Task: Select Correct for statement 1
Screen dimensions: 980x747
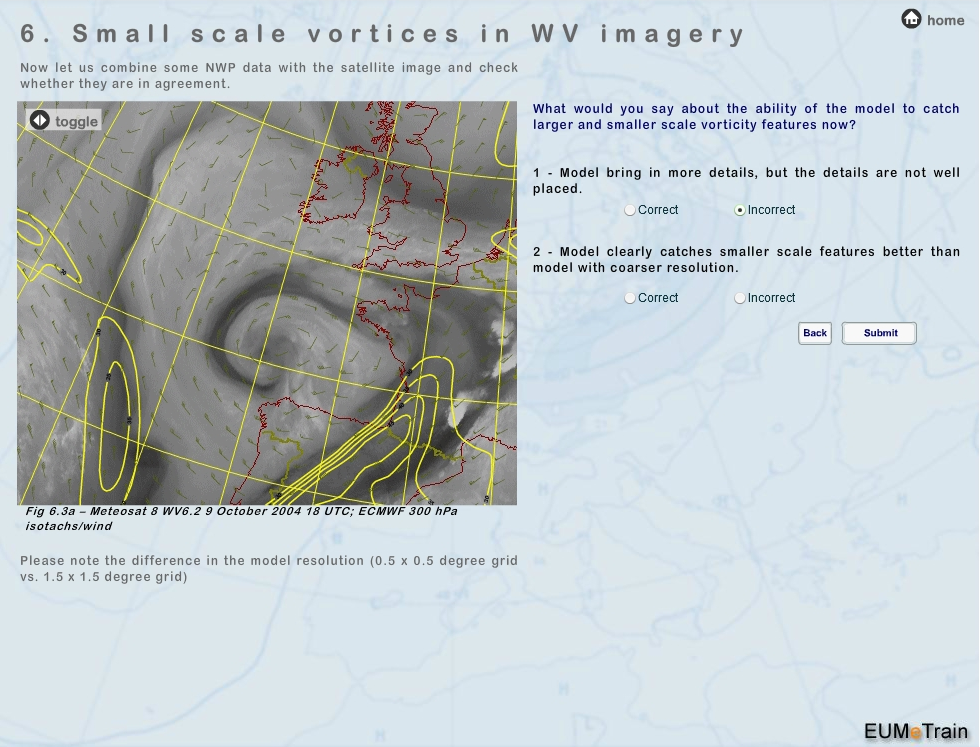Action: tap(630, 210)
